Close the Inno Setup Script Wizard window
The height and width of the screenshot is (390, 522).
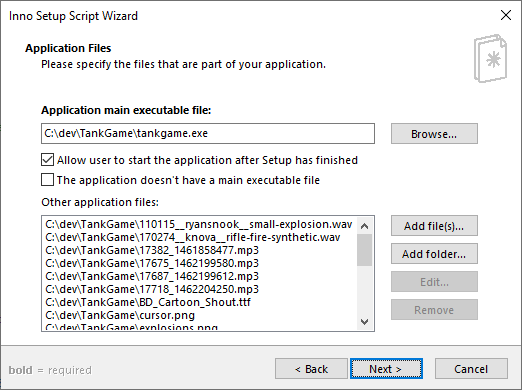pyautogui.click(x=506, y=15)
